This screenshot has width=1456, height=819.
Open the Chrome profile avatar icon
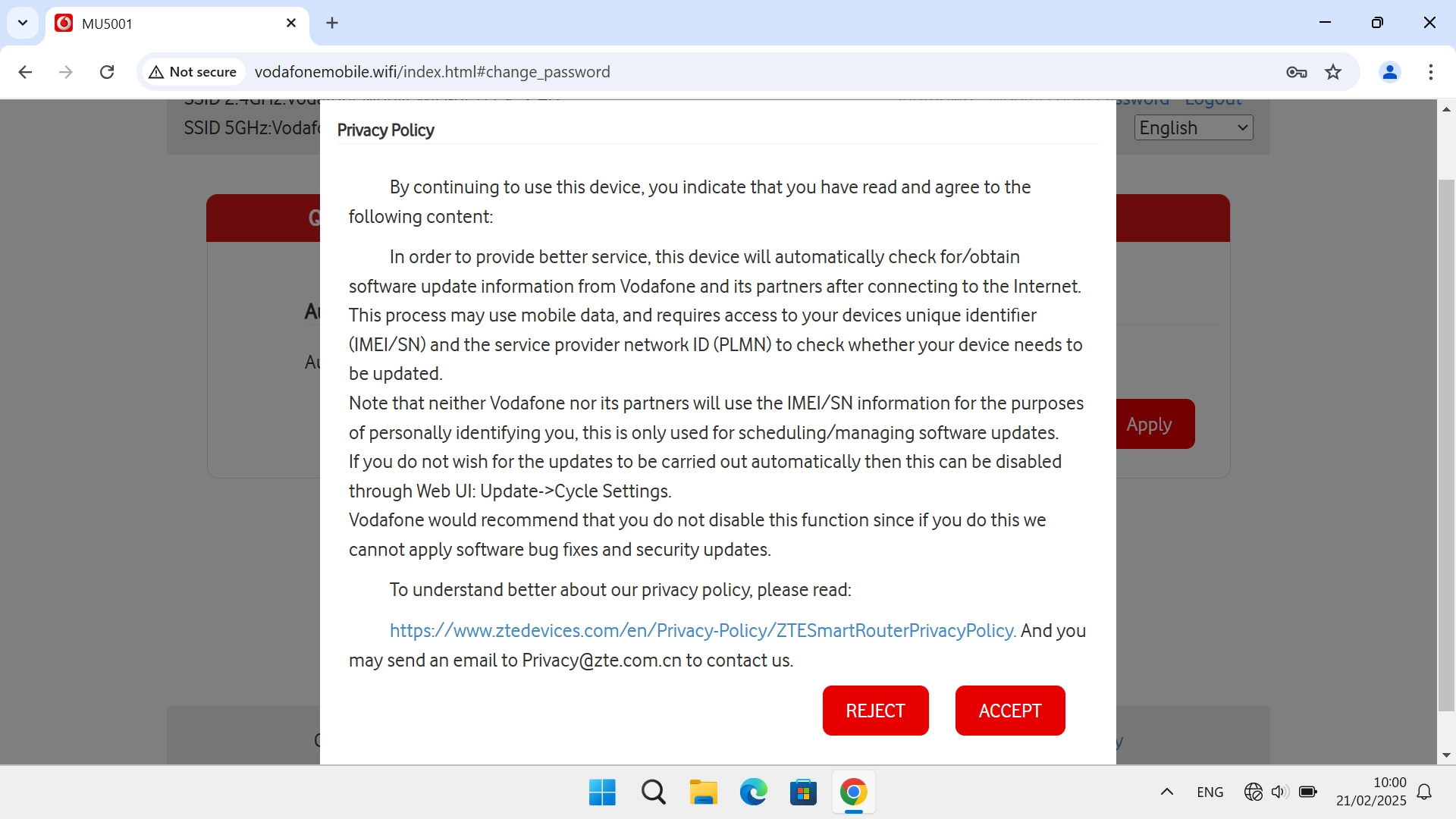[x=1389, y=72]
